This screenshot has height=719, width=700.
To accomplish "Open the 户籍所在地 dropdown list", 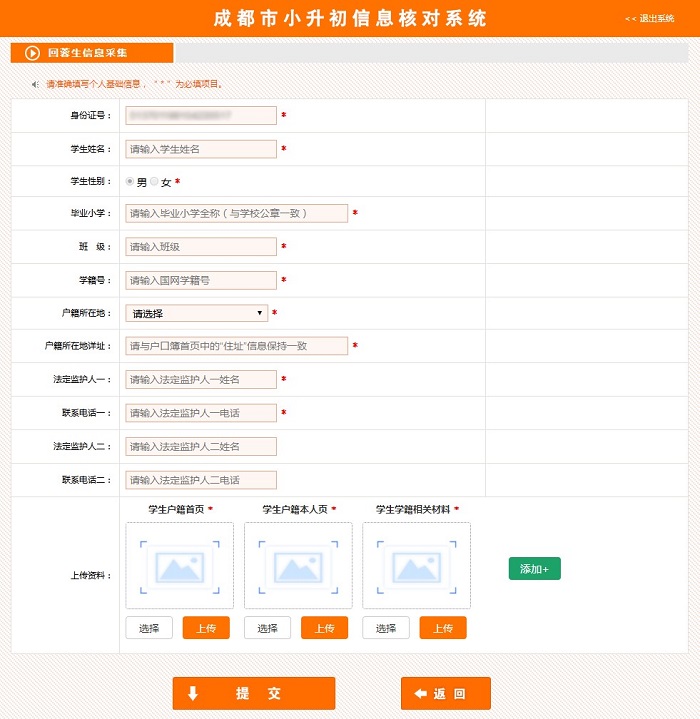I will 197,313.
